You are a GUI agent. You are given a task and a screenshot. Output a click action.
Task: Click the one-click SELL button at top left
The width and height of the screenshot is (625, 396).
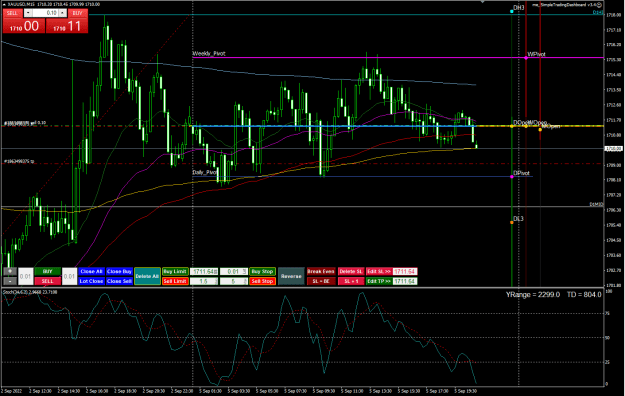[x=12, y=13]
